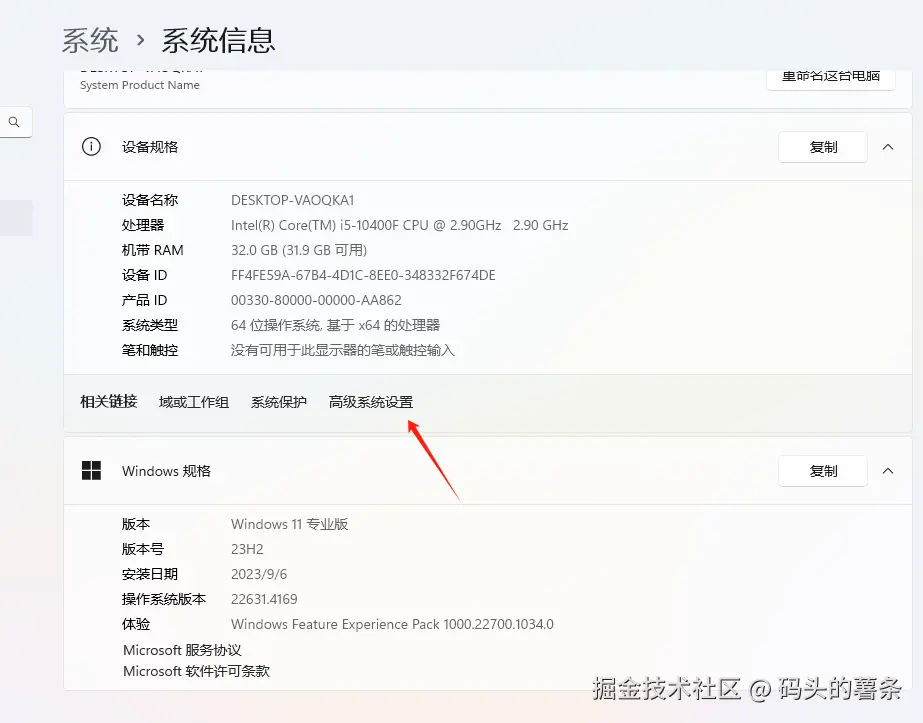Click the 设备名称 label
This screenshot has width=923, height=723.
(x=150, y=200)
